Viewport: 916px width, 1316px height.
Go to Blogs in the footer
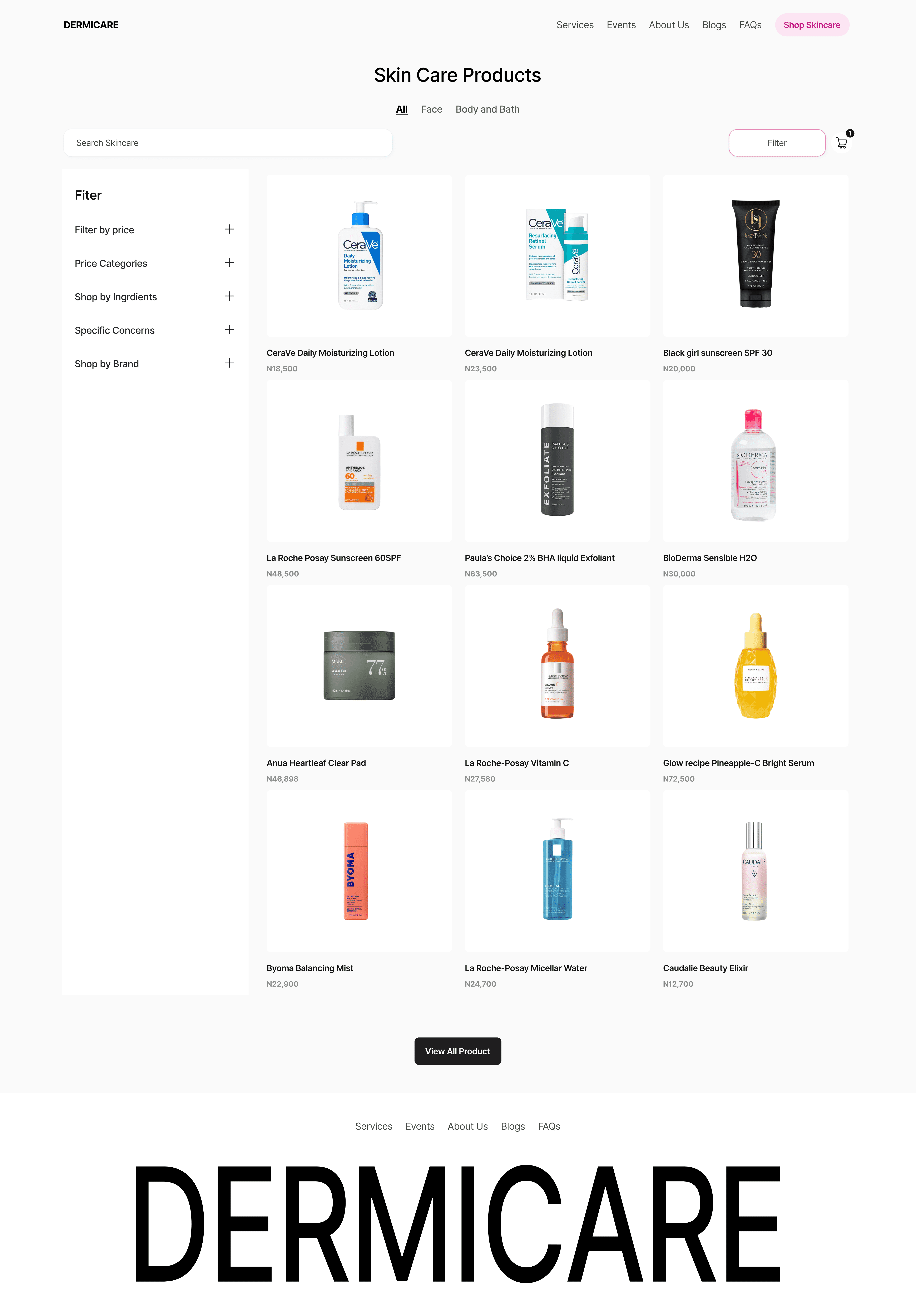tap(513, 1126)
